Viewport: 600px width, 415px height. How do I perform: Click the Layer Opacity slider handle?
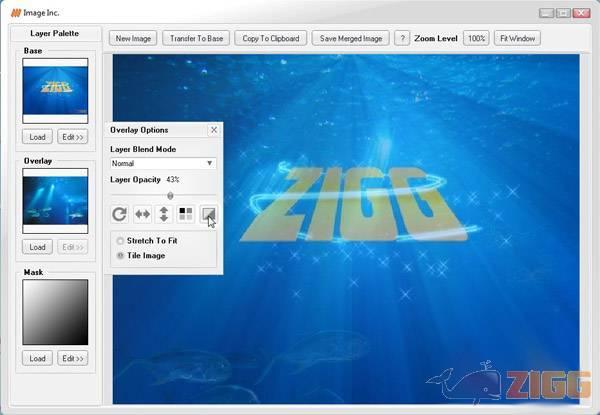tap(170, 196)
